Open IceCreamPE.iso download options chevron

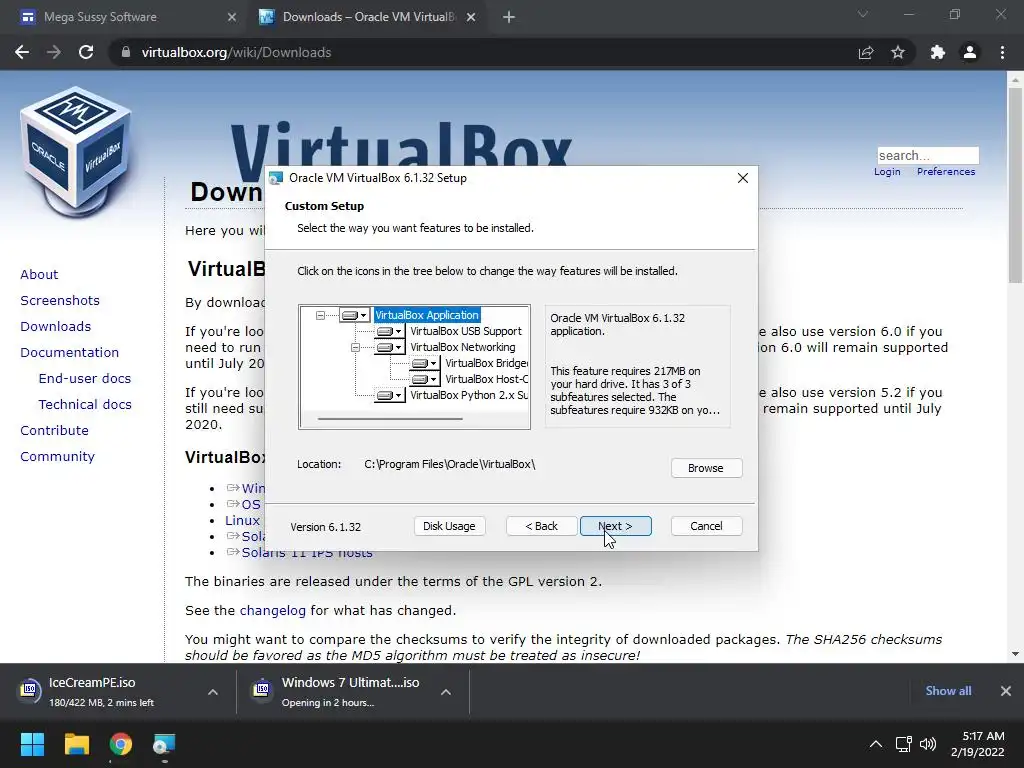(213, 692)
